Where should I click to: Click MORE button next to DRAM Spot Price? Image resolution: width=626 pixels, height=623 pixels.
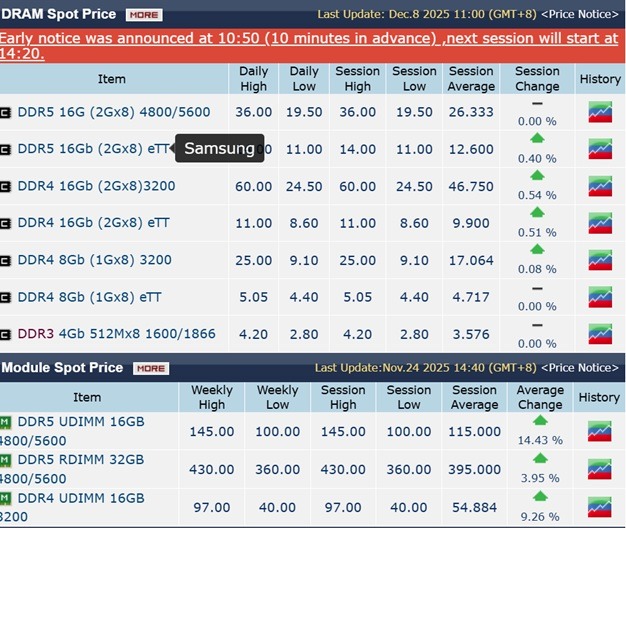click(x=144, y=15)
